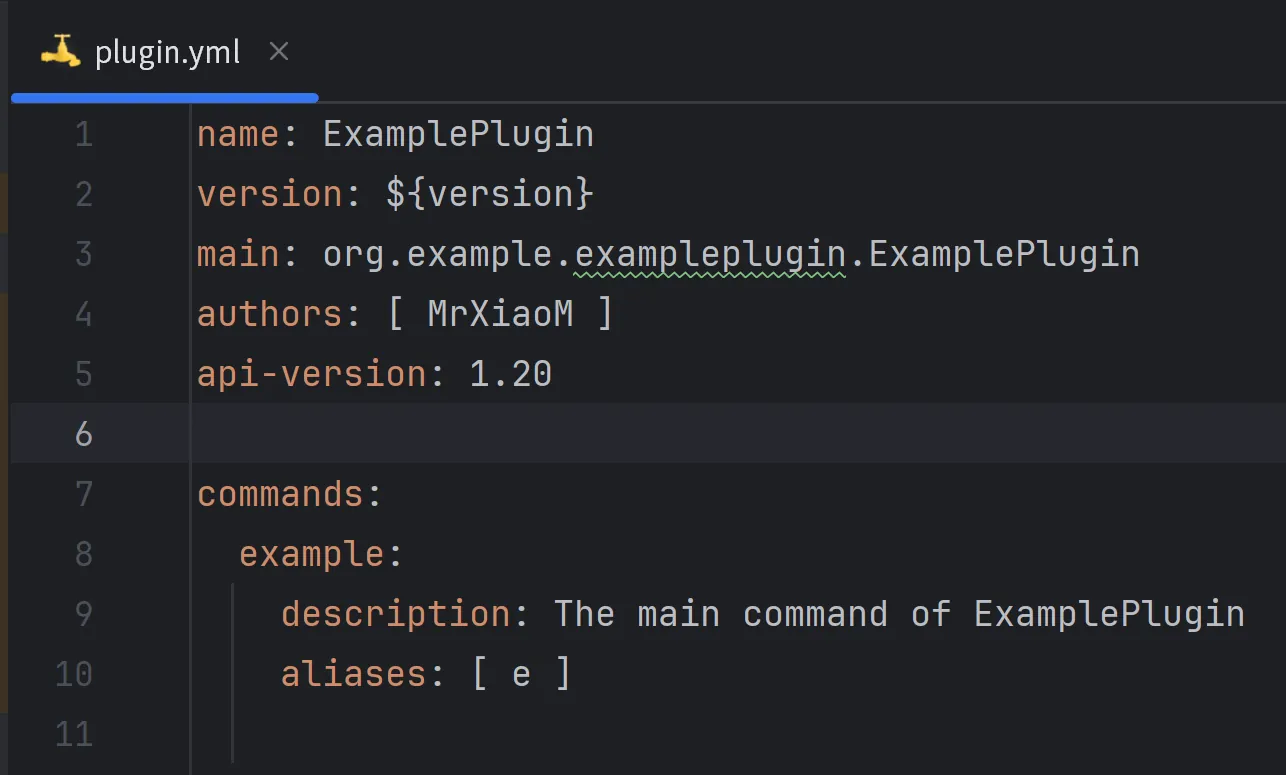The width and height of the screenshot is (1286, 775).
Task: Click the 'description' key on line 9
Action: click(395, 614)
